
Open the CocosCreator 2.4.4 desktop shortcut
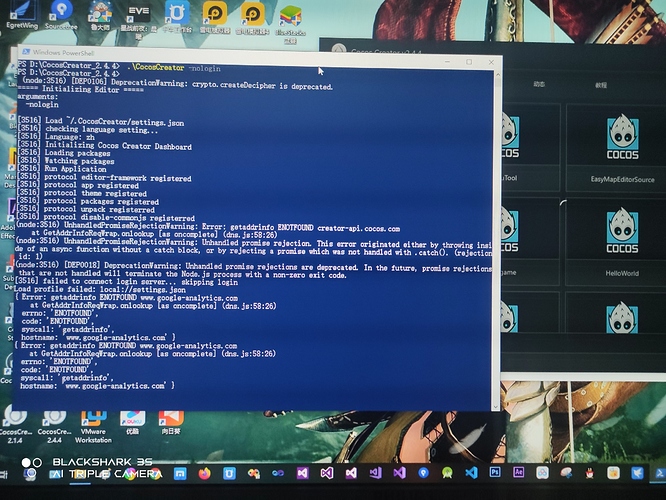coord(54,427)
